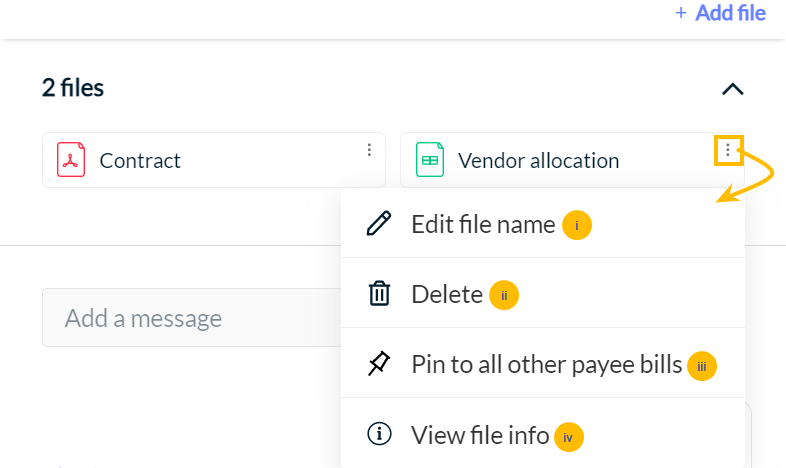Click the pushpin icon in the menu
Viewport: 786px width, 468px height.
379,363
